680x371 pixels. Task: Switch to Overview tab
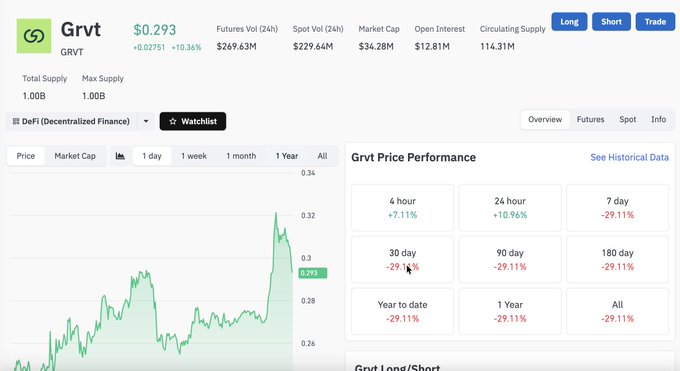pyautogui.click(x=545, y=119)
